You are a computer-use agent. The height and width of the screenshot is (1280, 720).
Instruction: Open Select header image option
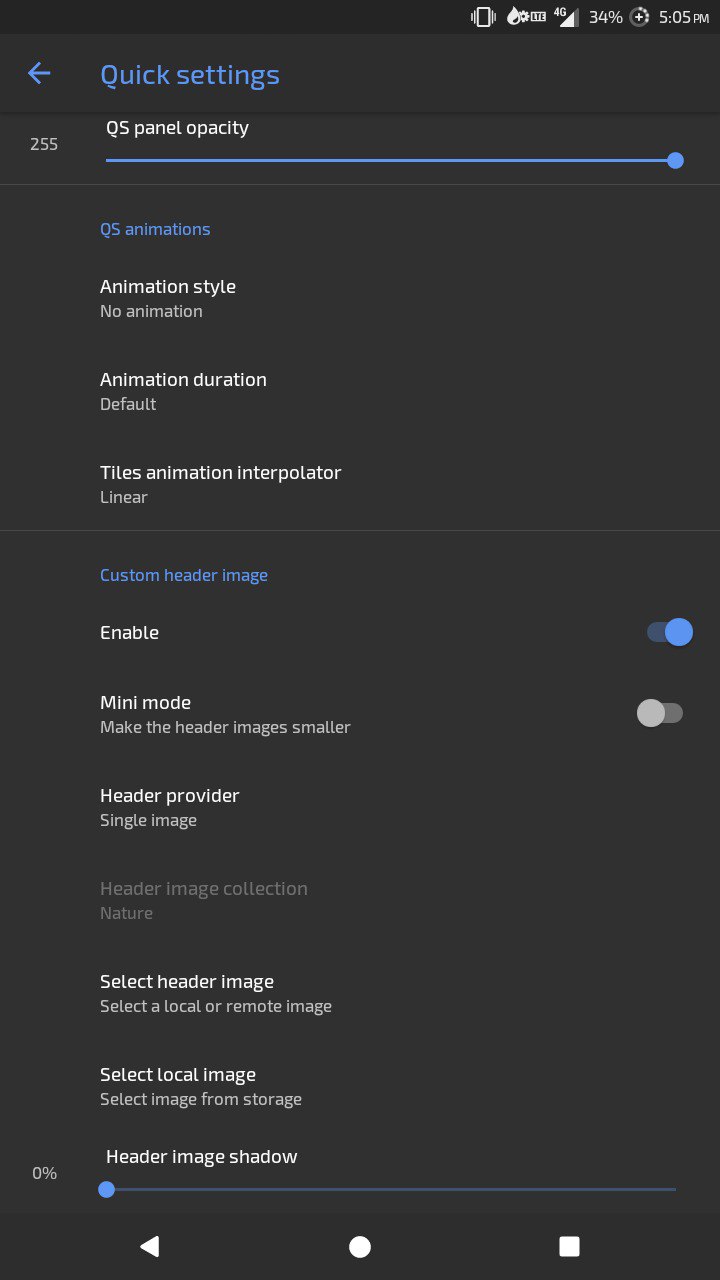click(x=360, y=993)
